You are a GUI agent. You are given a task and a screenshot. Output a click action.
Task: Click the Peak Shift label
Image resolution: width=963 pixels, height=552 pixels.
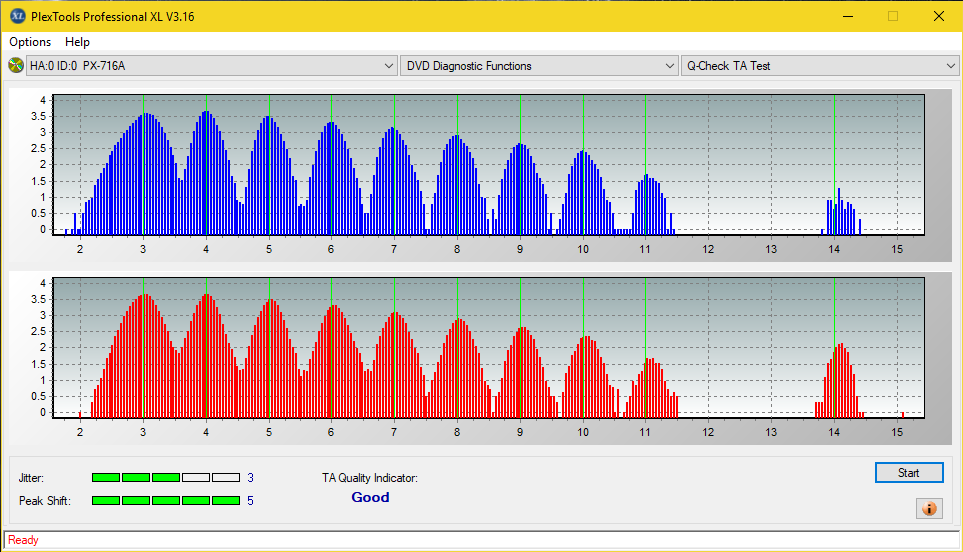tap(45, 501)
